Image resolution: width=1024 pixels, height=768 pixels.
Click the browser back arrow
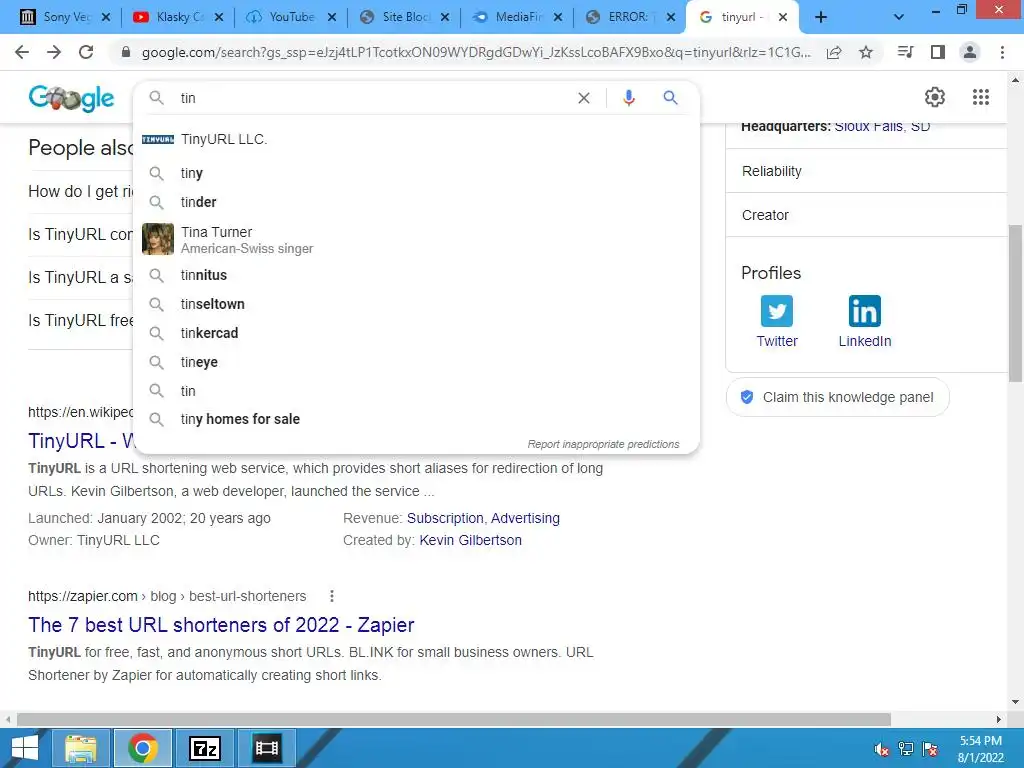click(x=22, y=52)
